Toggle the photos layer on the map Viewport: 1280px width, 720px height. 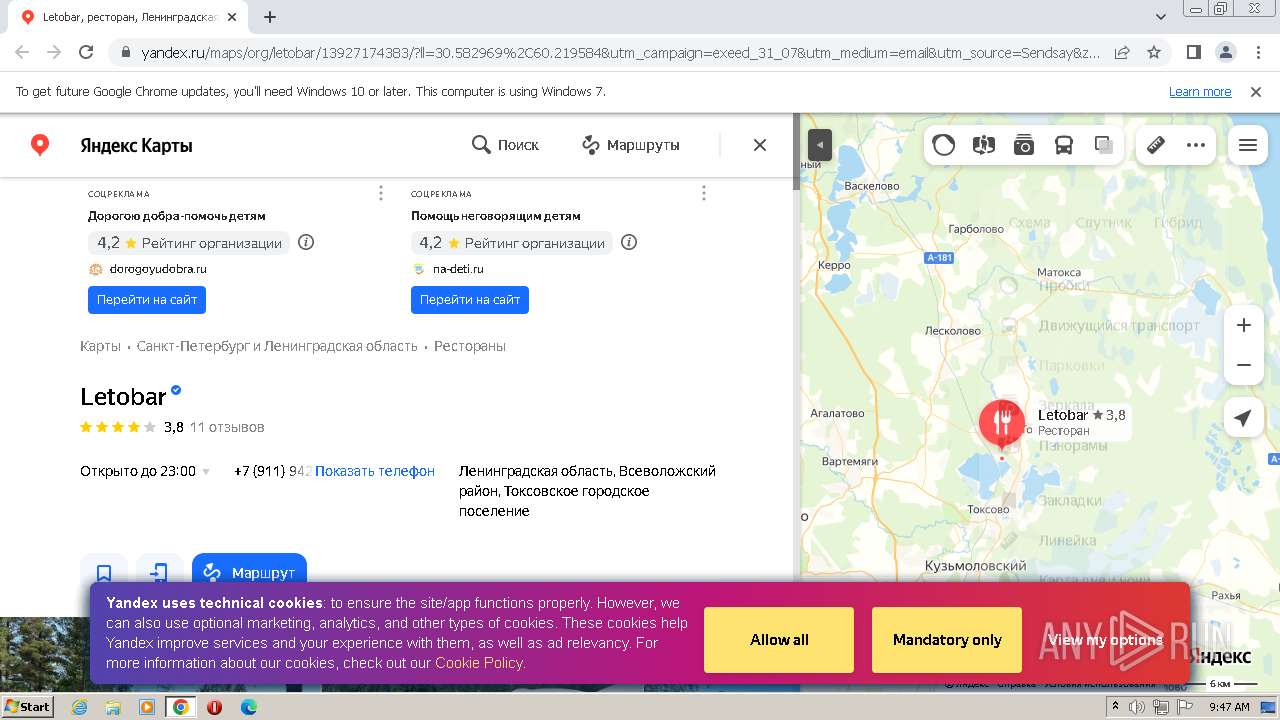1024,145
